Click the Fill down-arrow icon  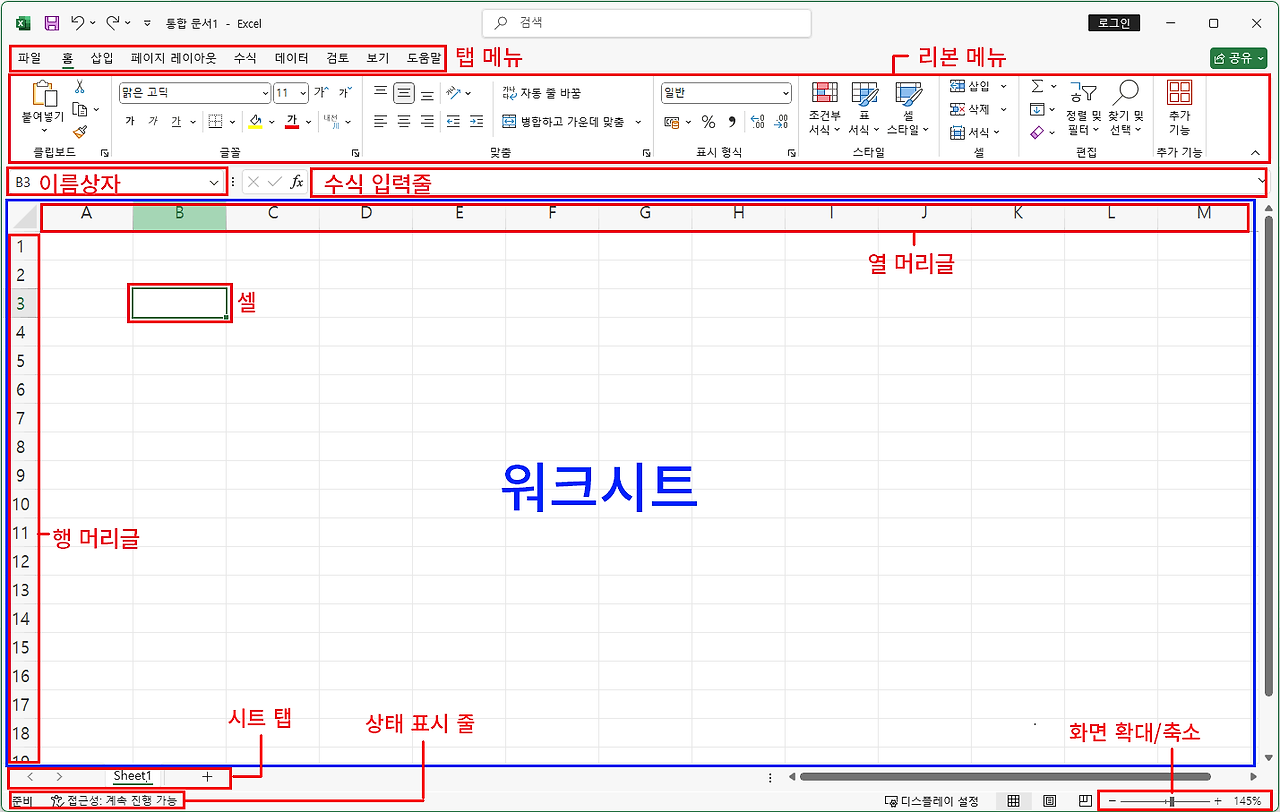click(x=1037, y=109)
